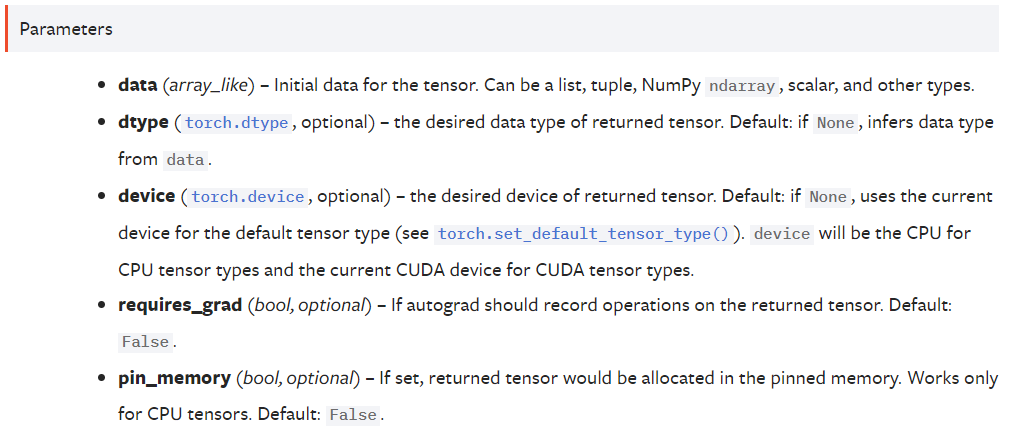Follow the torch.set_default_tensor_type() link

(583, 233)
